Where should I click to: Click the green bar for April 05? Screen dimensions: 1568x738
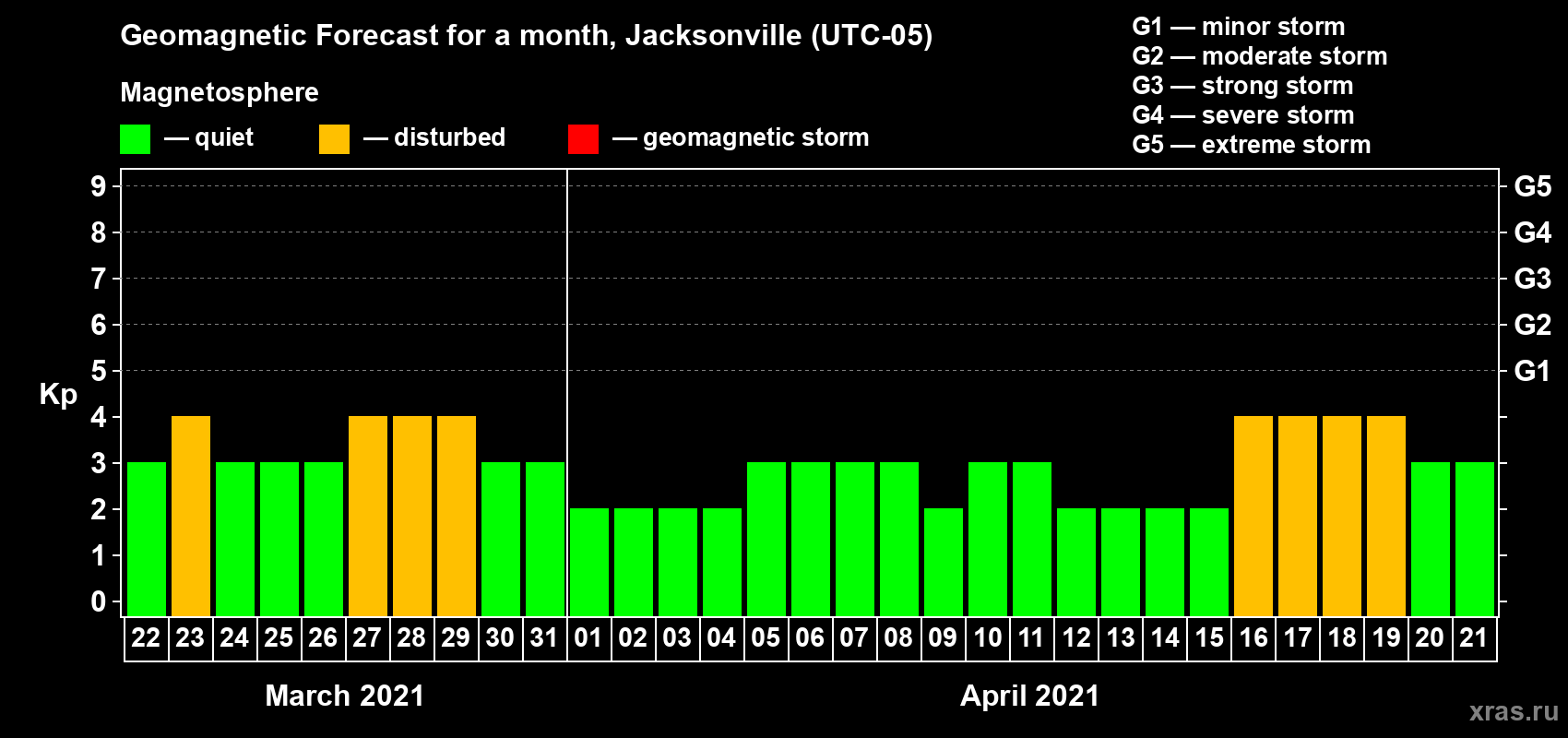(766, 539)
